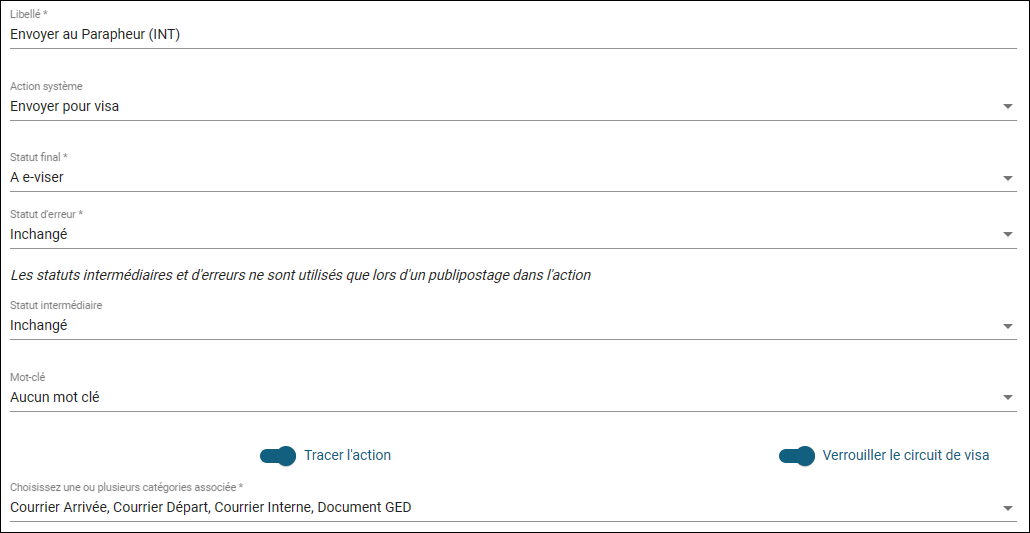This screenshot has width=1030, height=533.
Task: Open the Mot-clé dropdown arrow
Action: [x=1007, y=399]
